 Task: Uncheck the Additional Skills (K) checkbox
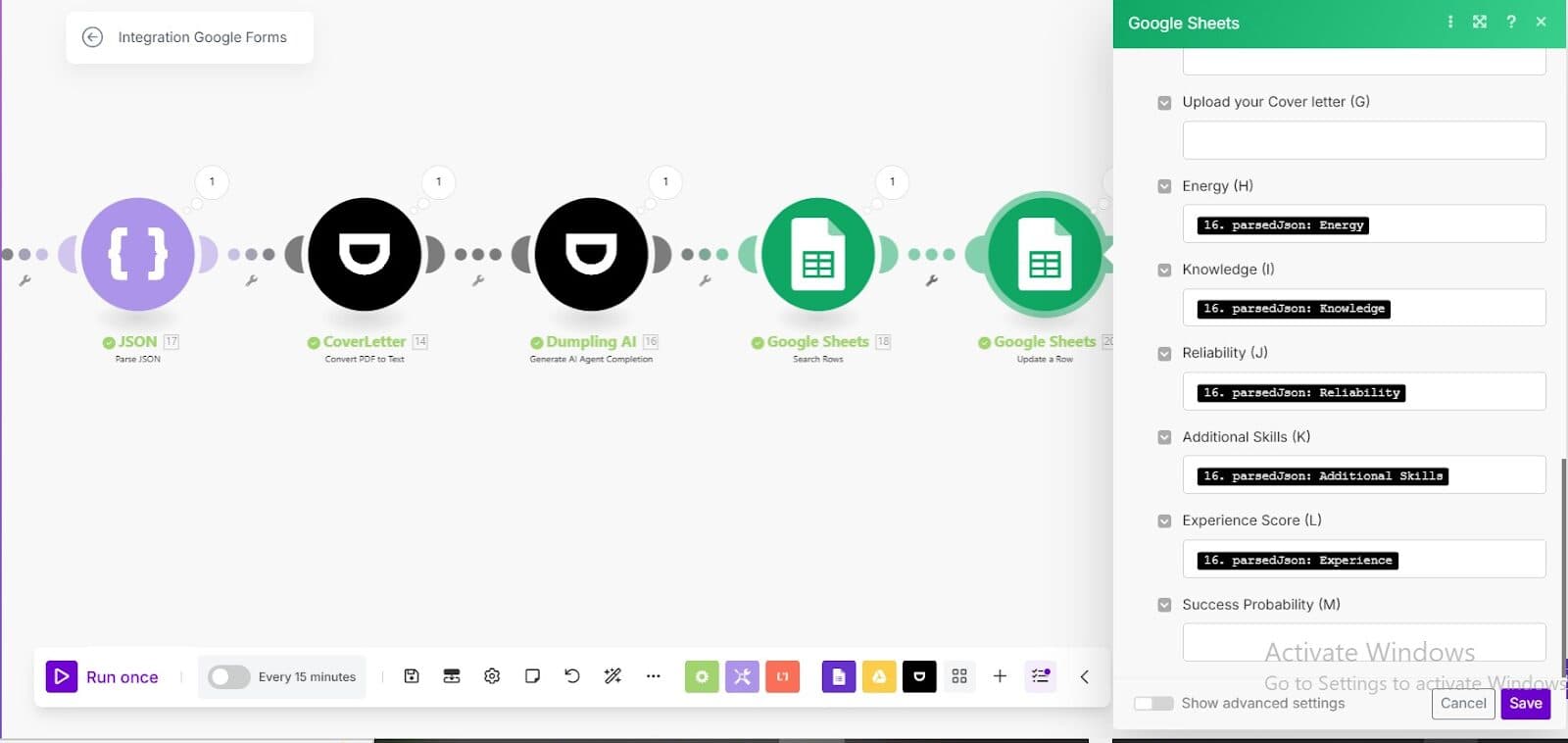1164,437
